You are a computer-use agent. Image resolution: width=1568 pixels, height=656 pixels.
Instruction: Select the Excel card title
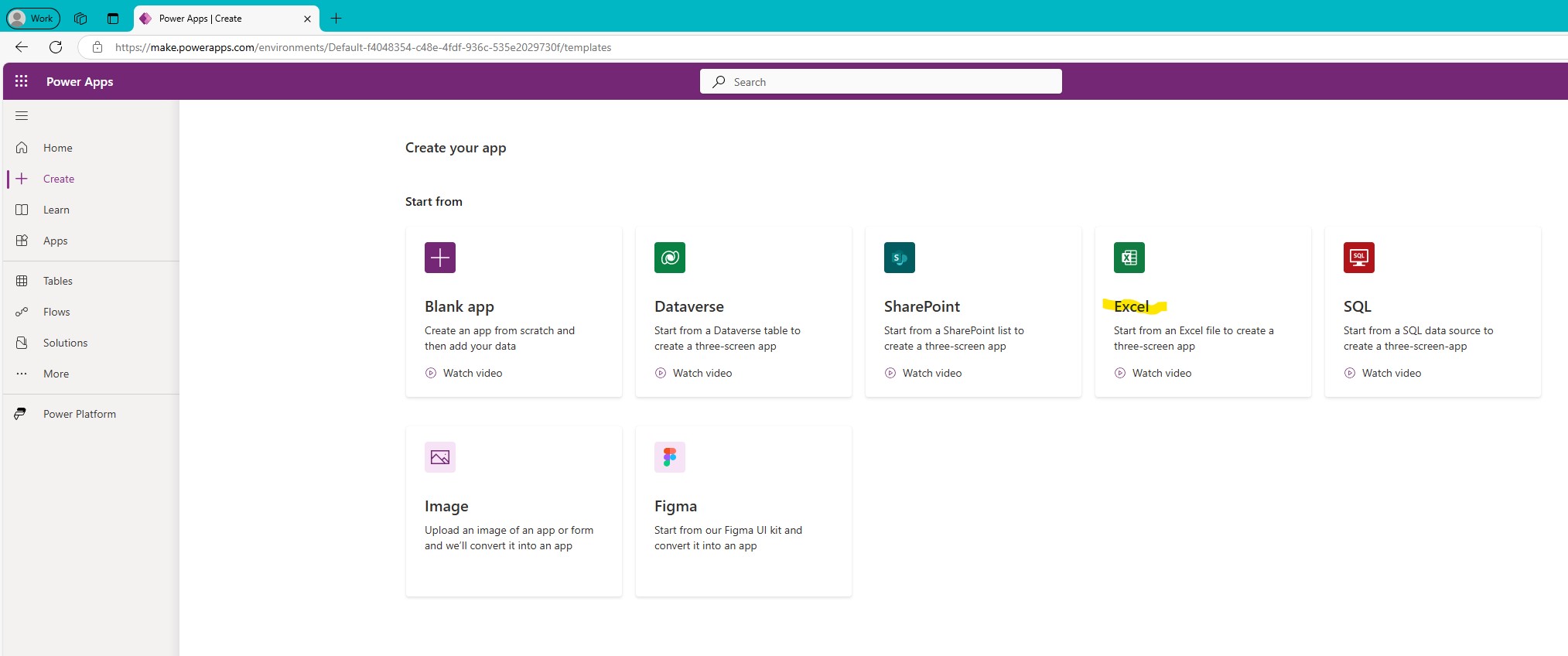point(1131,306)
